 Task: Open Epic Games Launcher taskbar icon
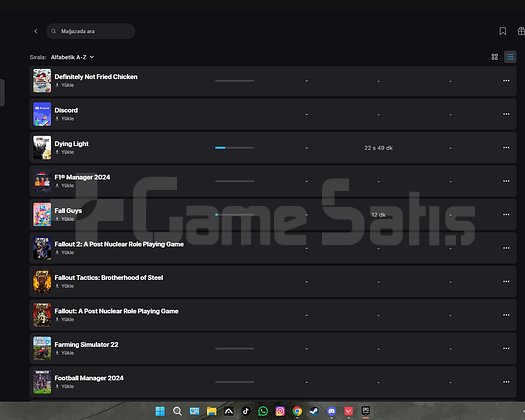click(x=366, y=411)
